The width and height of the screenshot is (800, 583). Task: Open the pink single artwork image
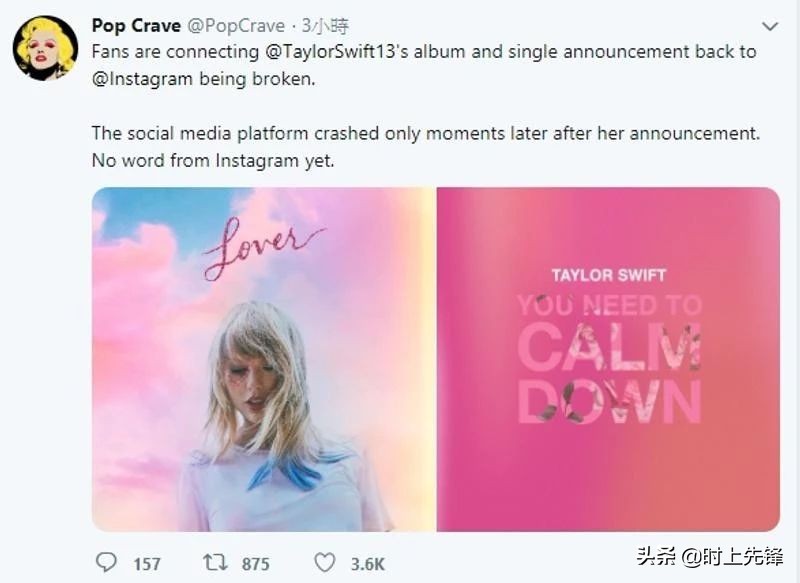[608, 359]
